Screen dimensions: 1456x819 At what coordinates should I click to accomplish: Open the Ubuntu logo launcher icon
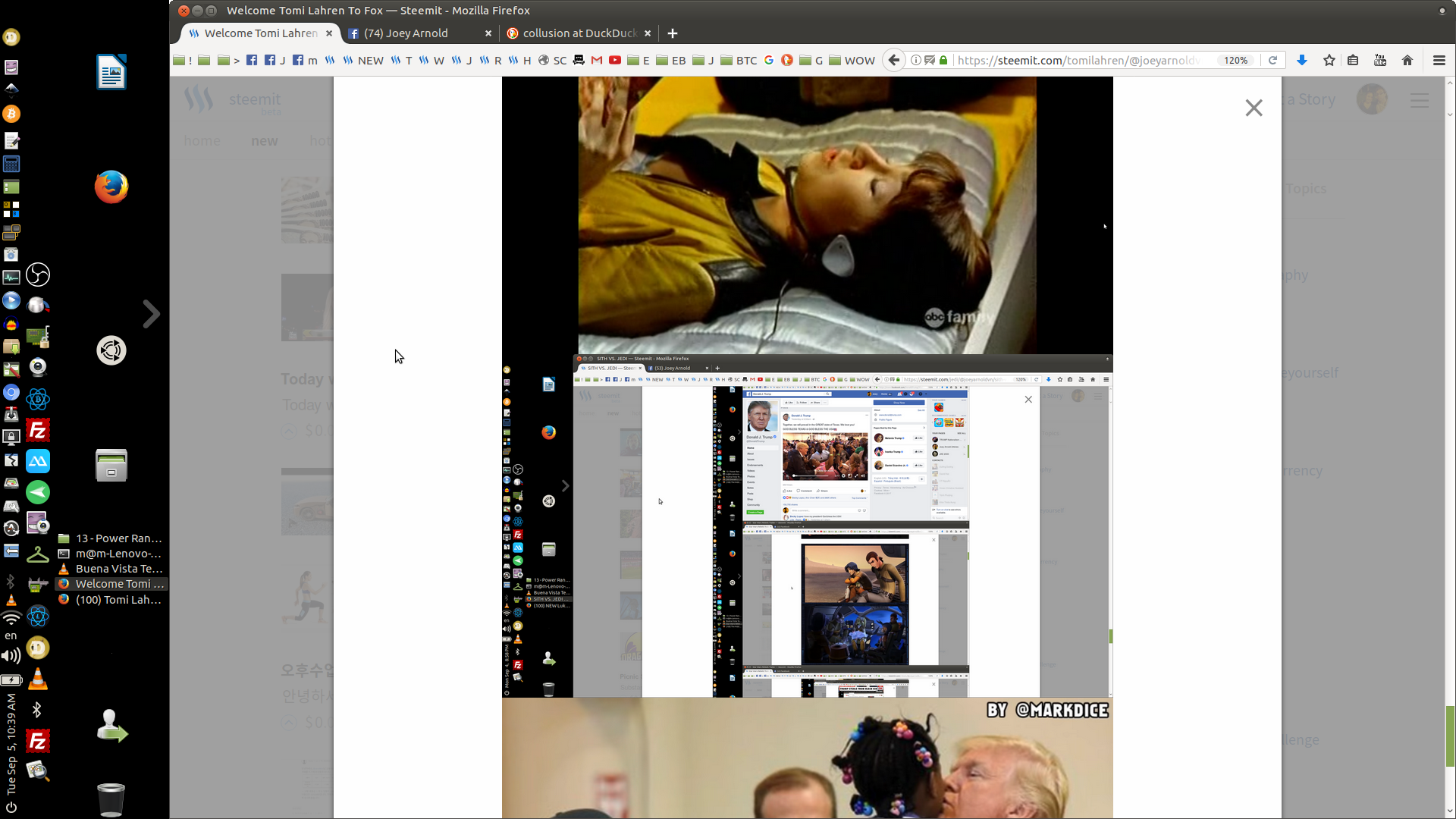click(x=111, y=350)
